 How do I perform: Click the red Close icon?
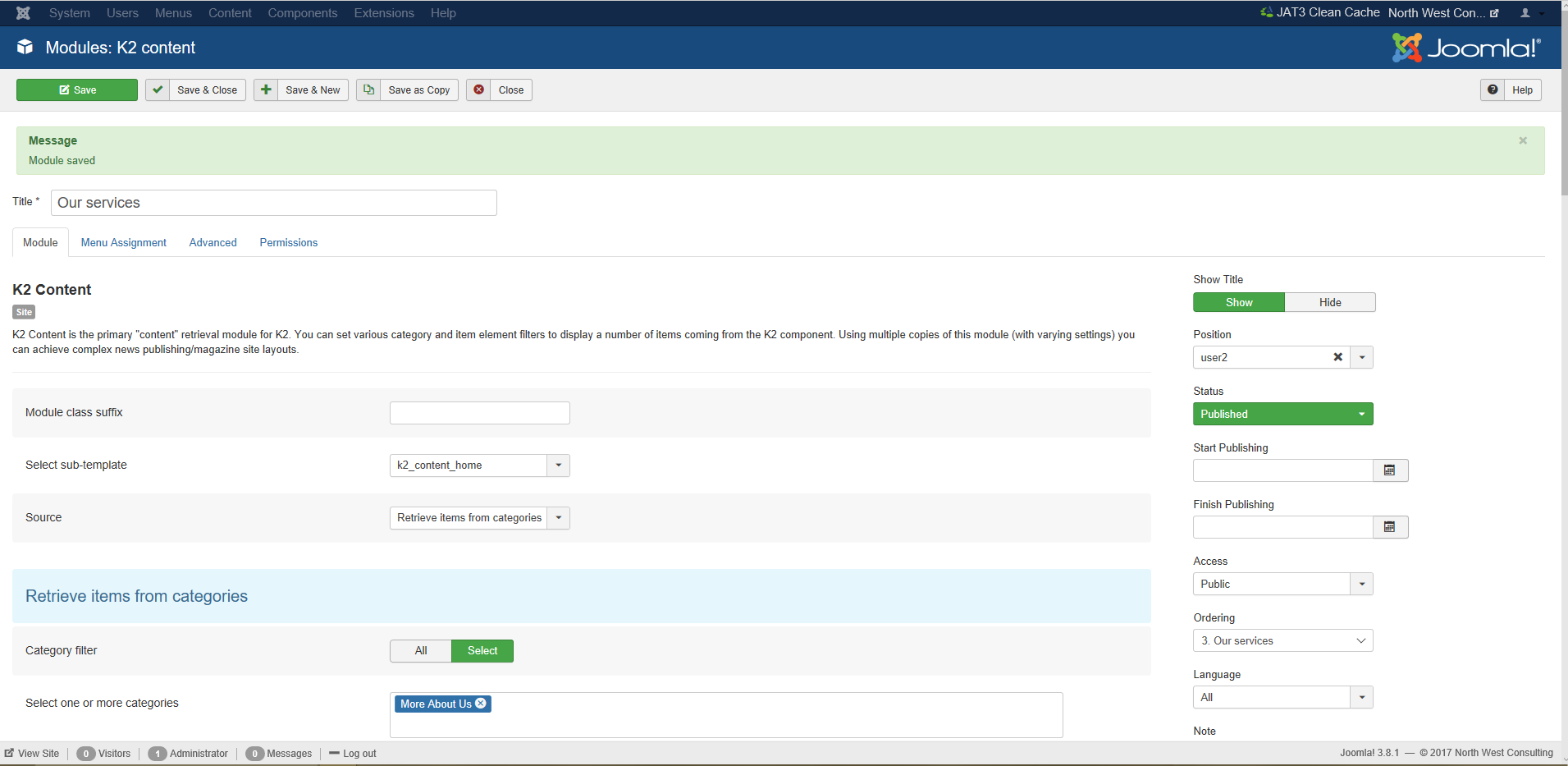478,89
